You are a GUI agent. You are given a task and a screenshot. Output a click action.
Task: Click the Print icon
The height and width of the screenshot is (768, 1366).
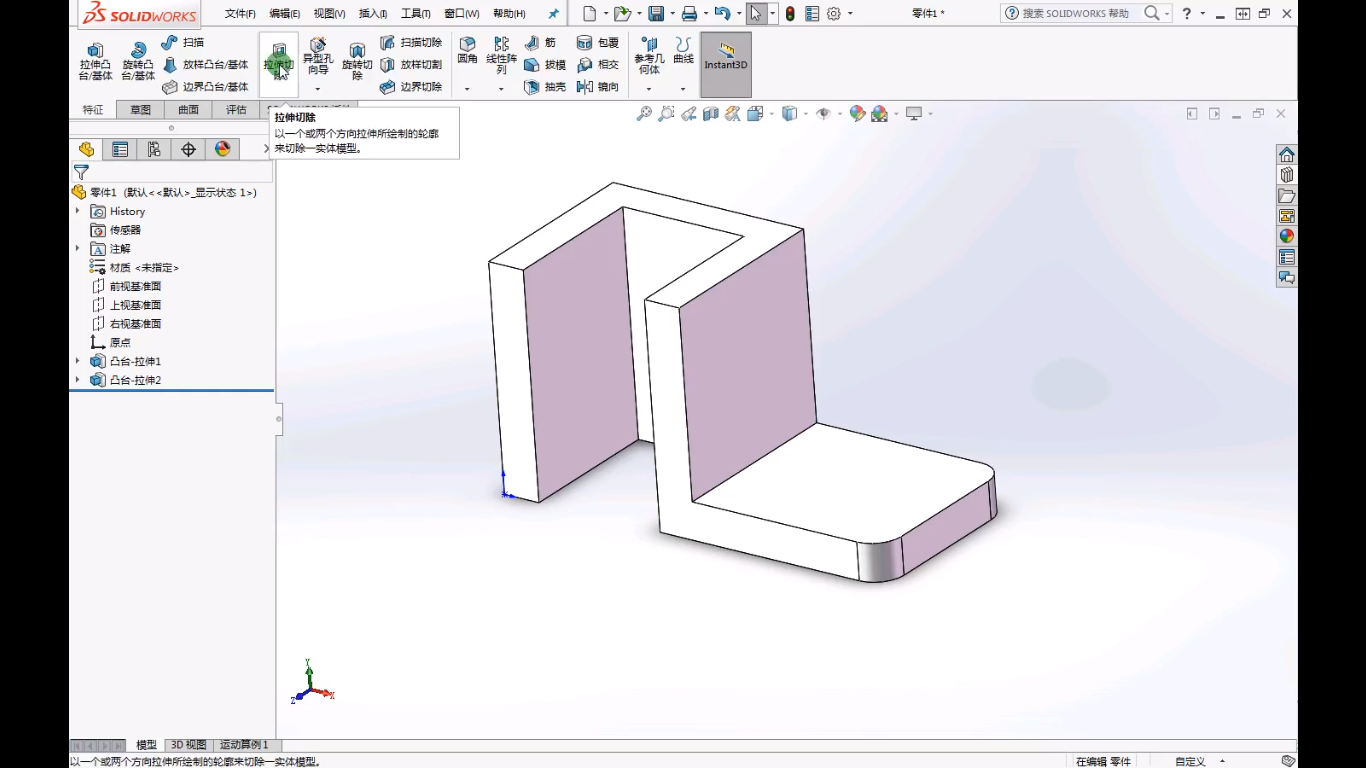point(689,13)
